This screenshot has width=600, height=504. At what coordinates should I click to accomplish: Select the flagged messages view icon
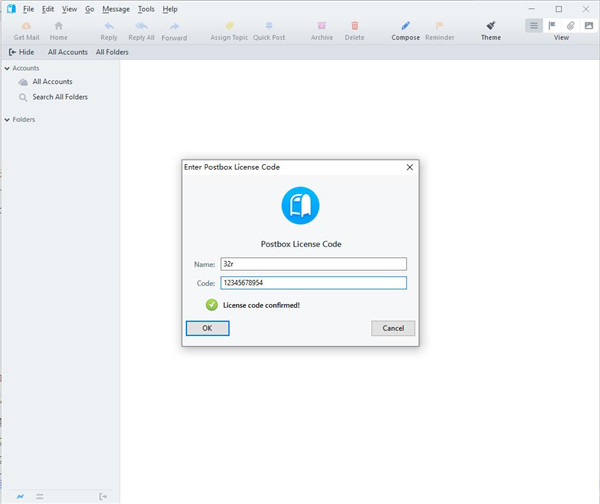pyautogui.click(x=552, y=25)
